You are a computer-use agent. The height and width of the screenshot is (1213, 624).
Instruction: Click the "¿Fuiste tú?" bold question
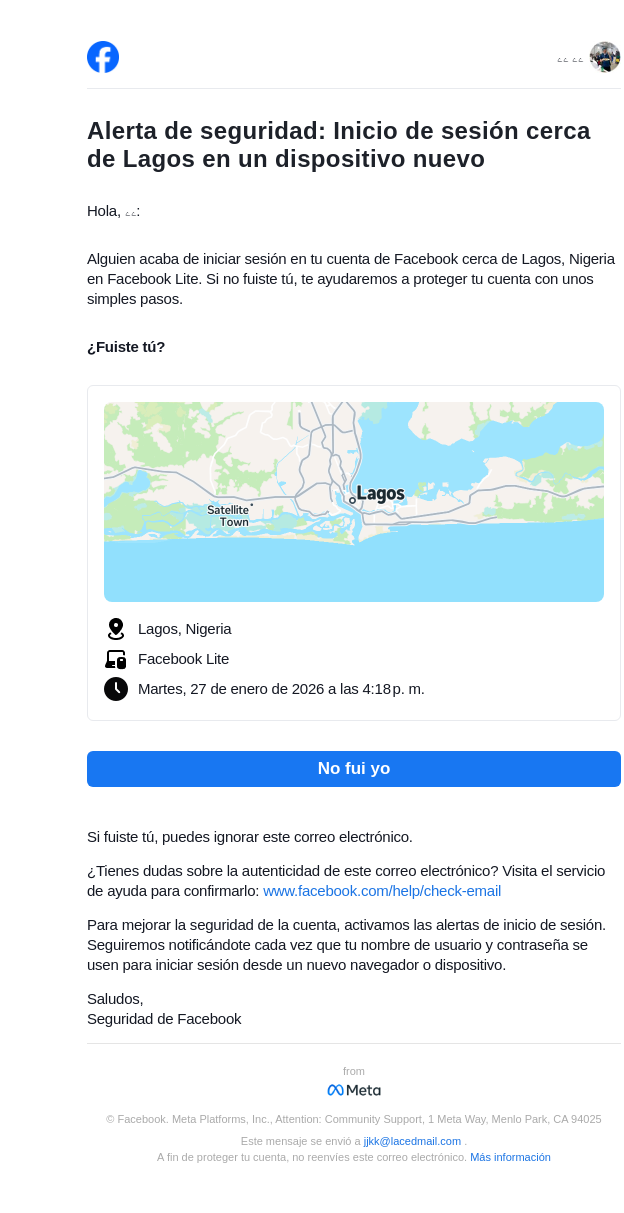click(126, 347)
